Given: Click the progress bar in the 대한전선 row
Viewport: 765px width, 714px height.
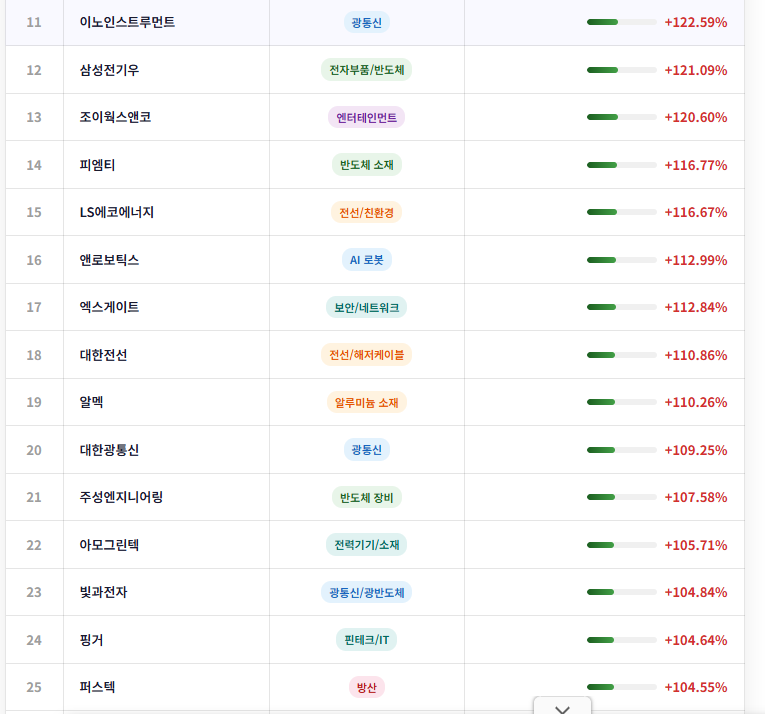Looking at the screenshot, I should coord(622,355).
